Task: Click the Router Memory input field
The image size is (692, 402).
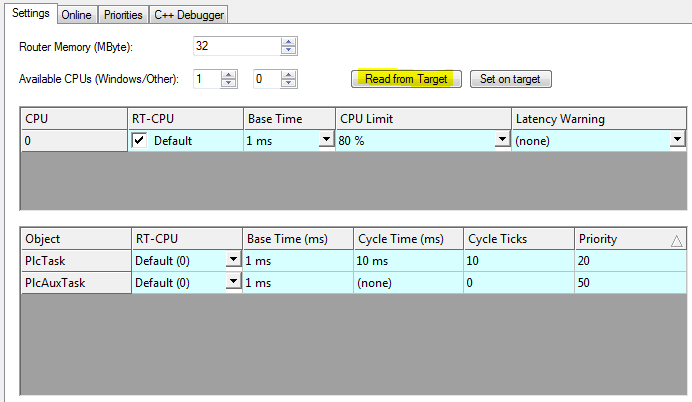Action: click(x=237, y=46)
